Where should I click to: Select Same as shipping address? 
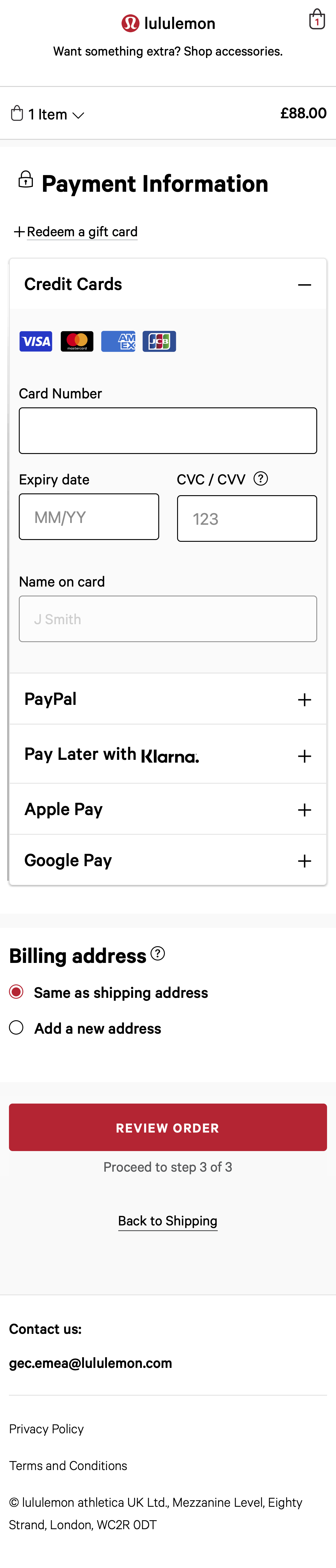pyautogui.click(x=16, y=992)
